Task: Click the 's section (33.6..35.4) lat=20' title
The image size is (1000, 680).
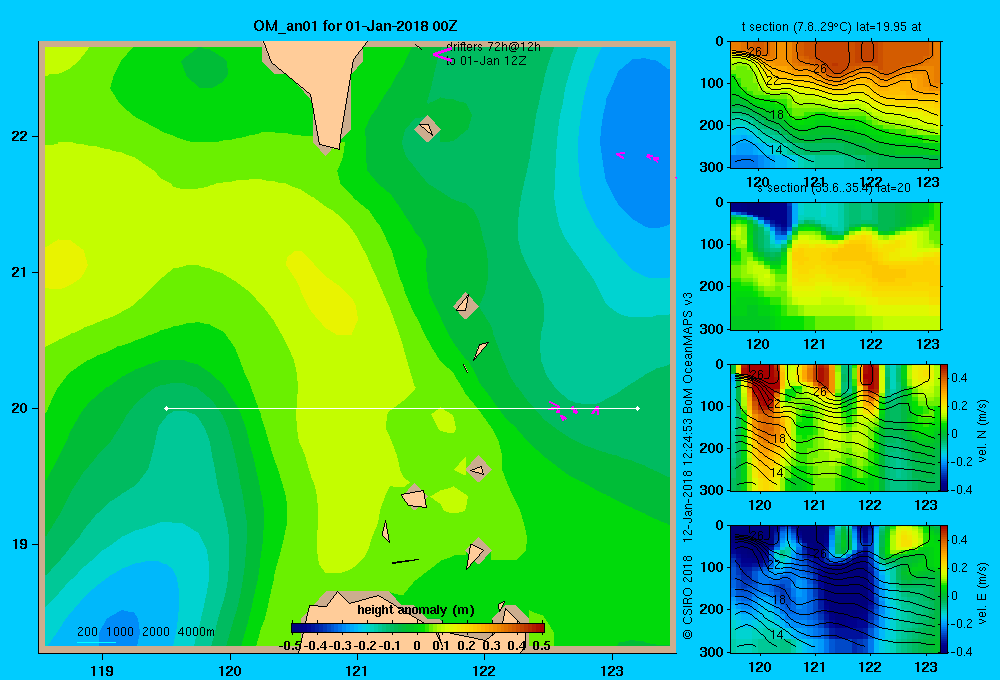Action: [834, 188]
